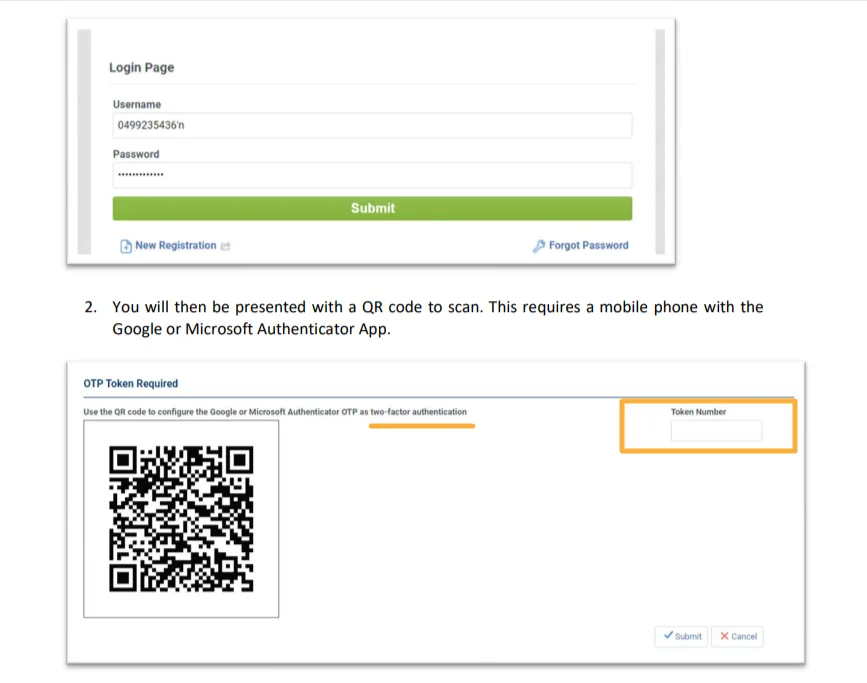The height and width of the screenshot is (683, 867).
Task: Click the Token Number label
Action: point(698,412)
